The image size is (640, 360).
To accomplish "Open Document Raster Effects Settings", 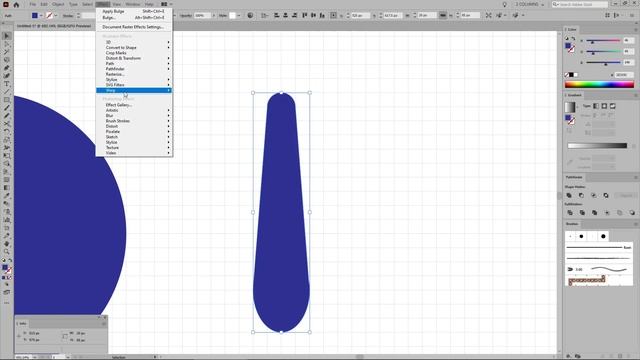I will 134,27.
